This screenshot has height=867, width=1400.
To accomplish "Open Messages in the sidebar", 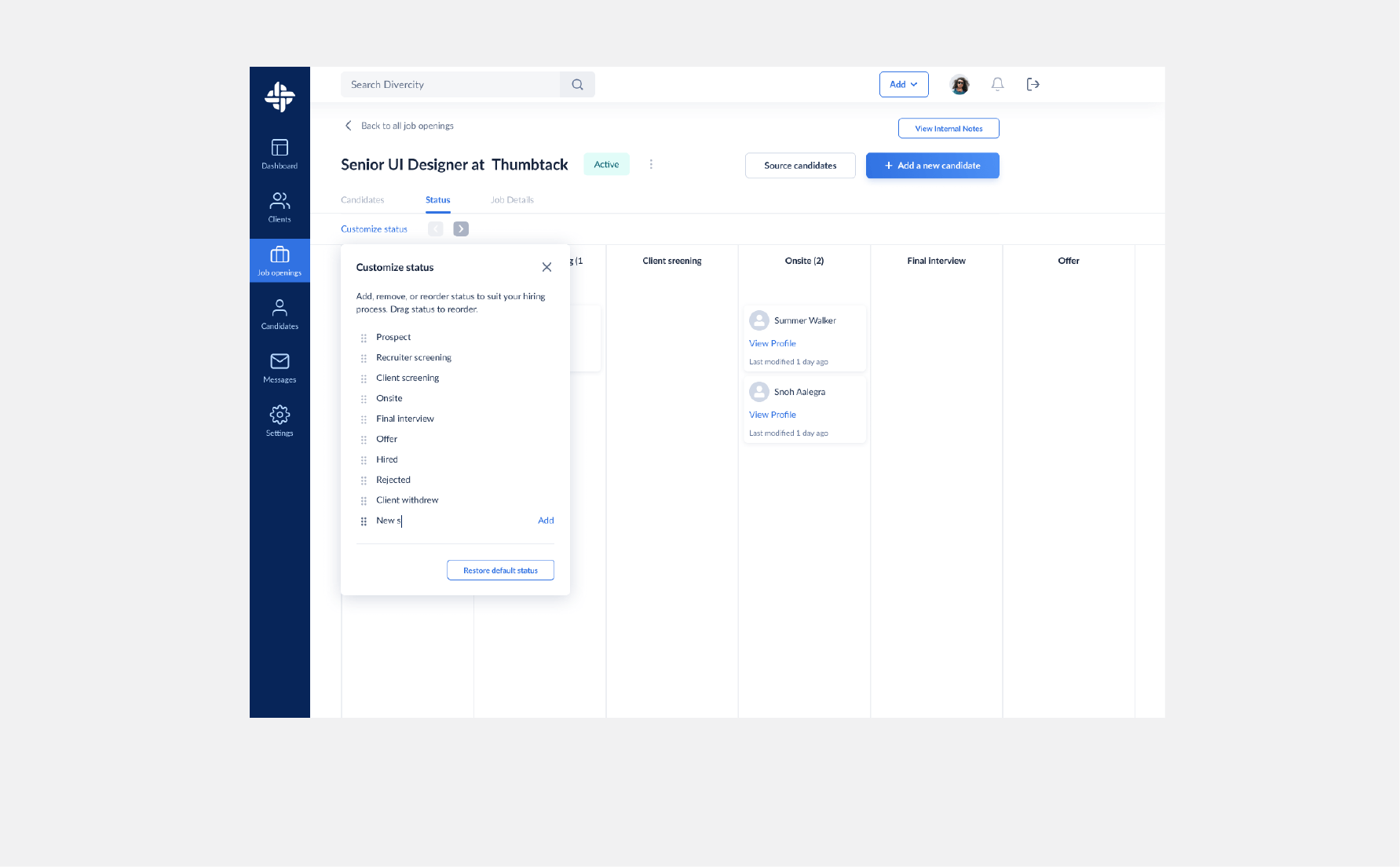I will [280, 368].
